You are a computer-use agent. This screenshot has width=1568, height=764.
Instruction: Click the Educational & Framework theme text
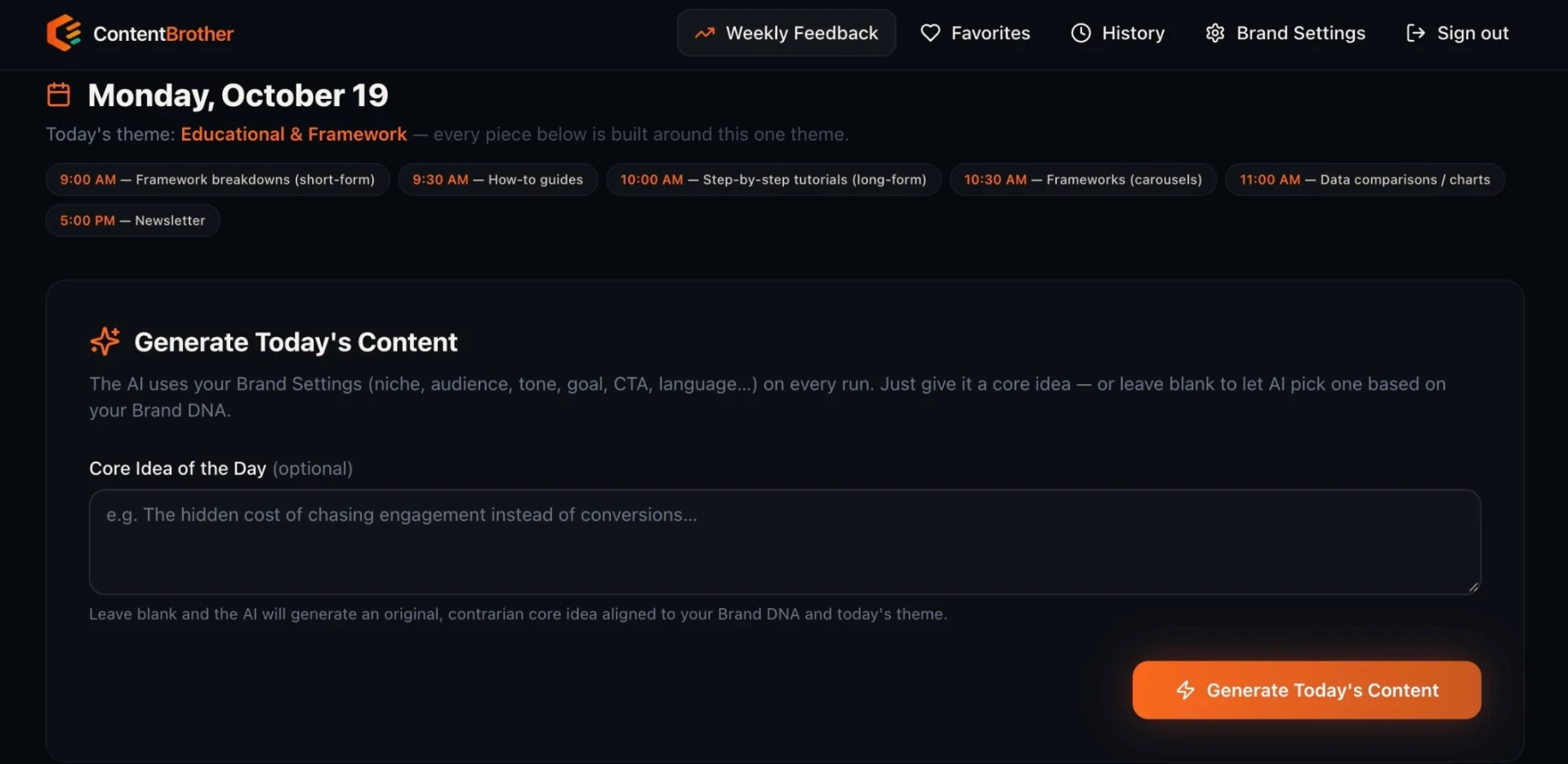[x=293, y=134]
